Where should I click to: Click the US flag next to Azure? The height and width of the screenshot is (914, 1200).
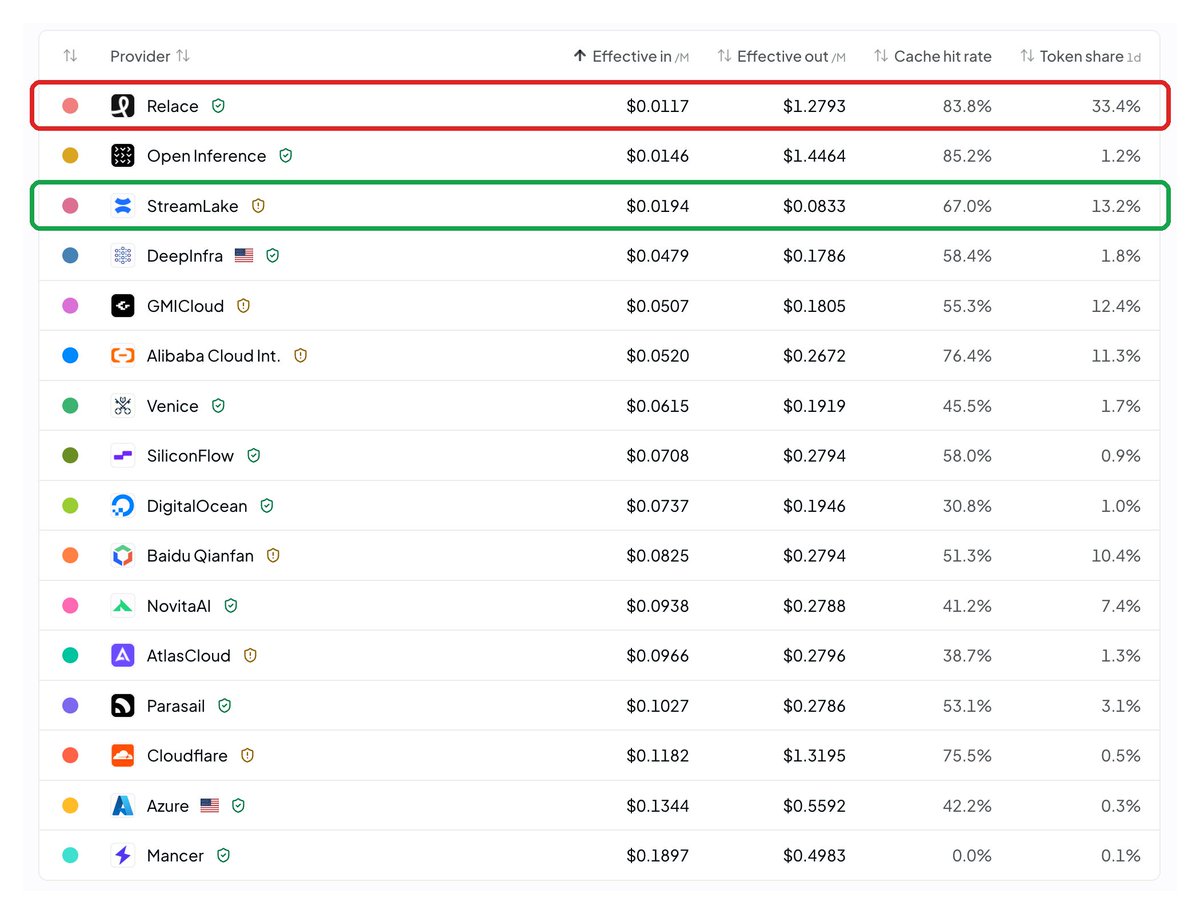[x=209, y=806]
